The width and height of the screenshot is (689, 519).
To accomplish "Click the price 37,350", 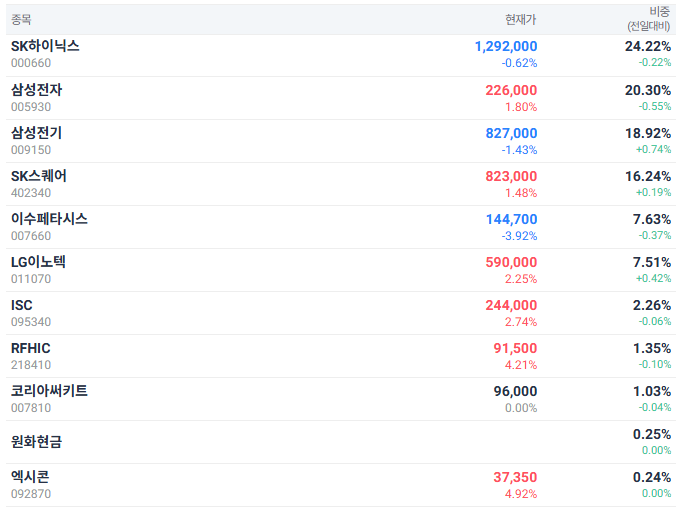I will [515, 477].
